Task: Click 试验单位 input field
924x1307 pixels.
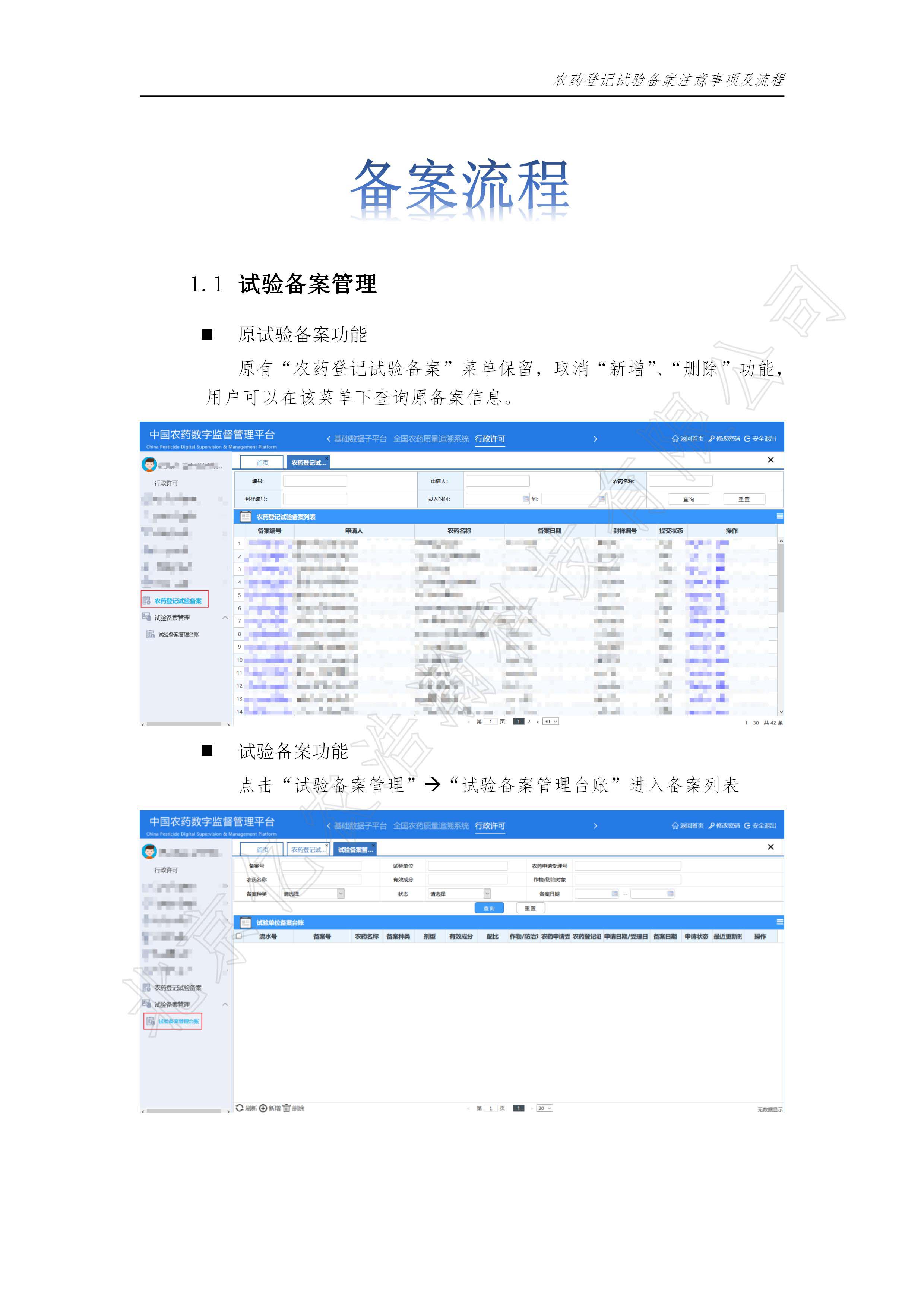Action: coord(468,866)
